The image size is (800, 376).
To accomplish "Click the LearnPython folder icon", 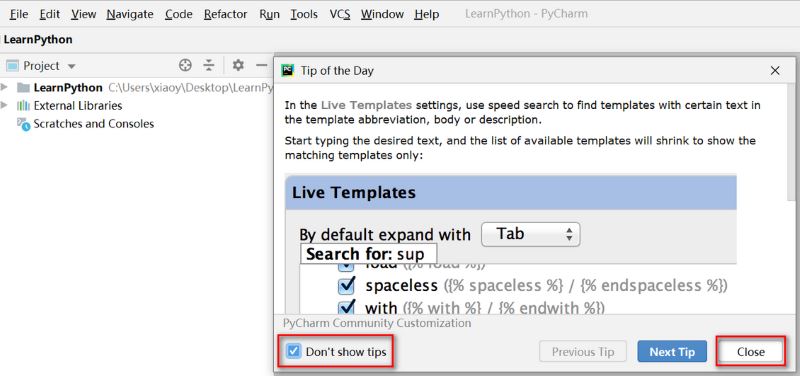I will click(x=23, y=88).
